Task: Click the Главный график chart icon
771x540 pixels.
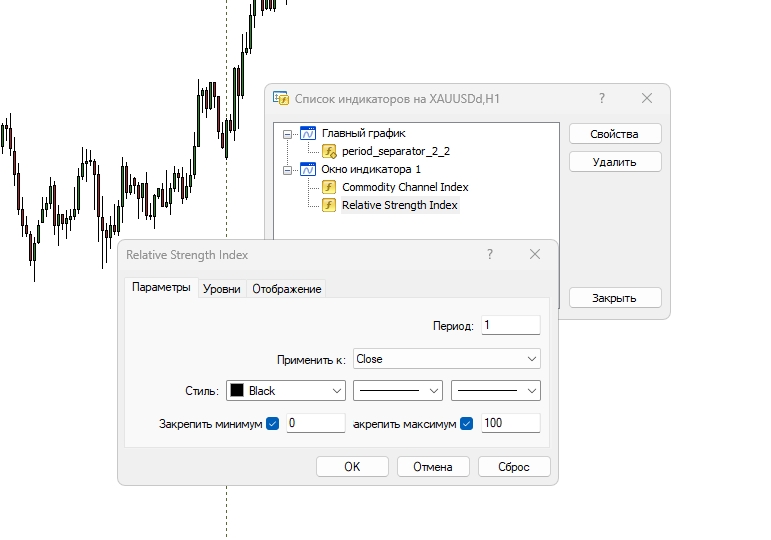Action: [x=308, y=133]
